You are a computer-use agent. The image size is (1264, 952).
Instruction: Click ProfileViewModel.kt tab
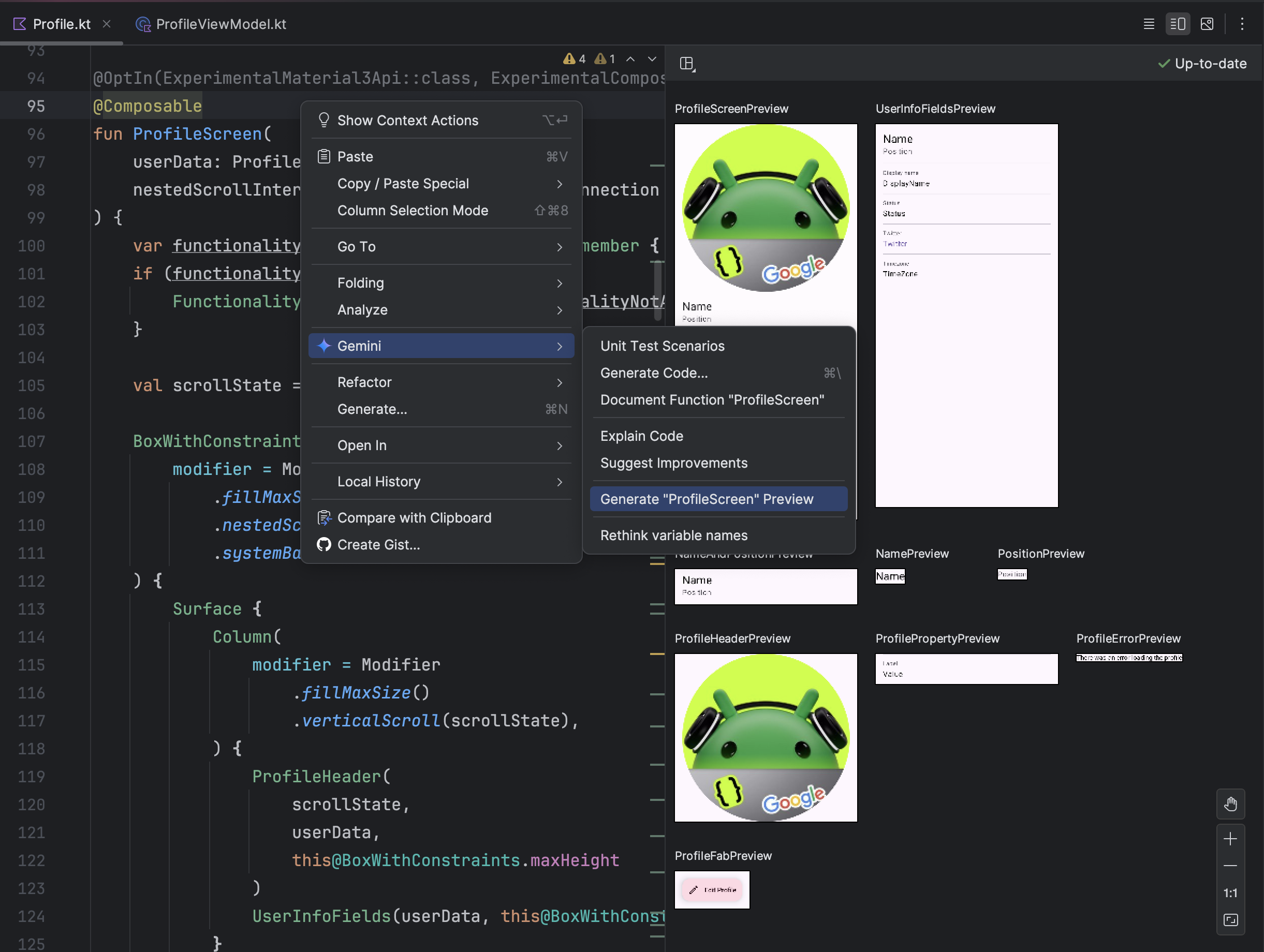(x=210, y=22)
